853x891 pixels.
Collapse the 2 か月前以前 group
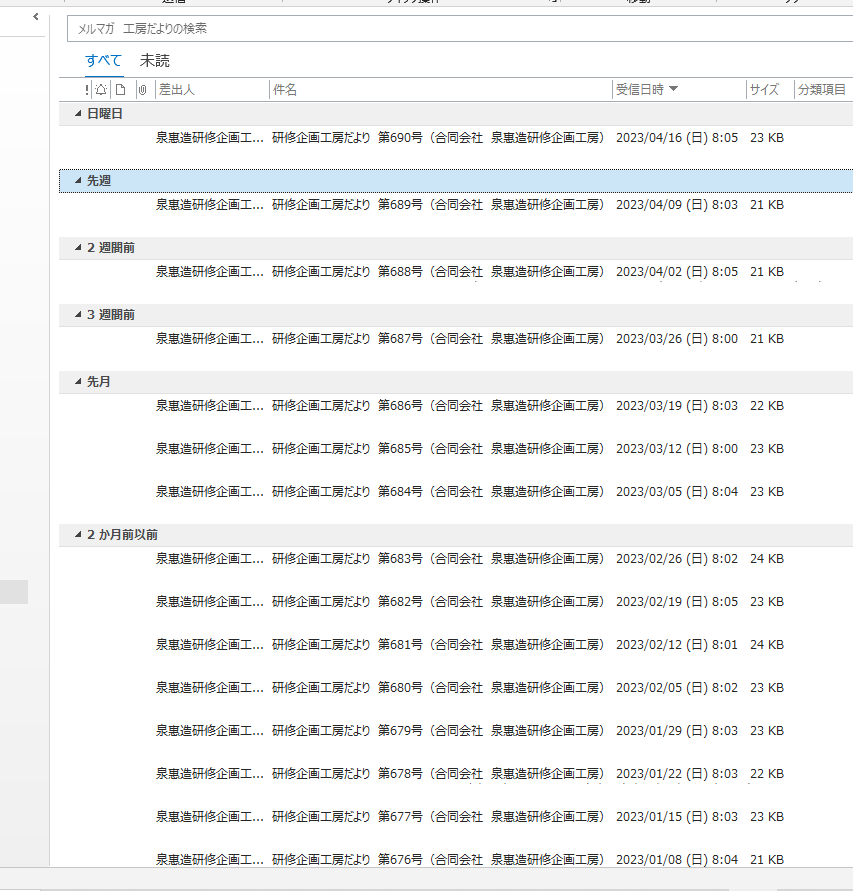click(78, 535)
